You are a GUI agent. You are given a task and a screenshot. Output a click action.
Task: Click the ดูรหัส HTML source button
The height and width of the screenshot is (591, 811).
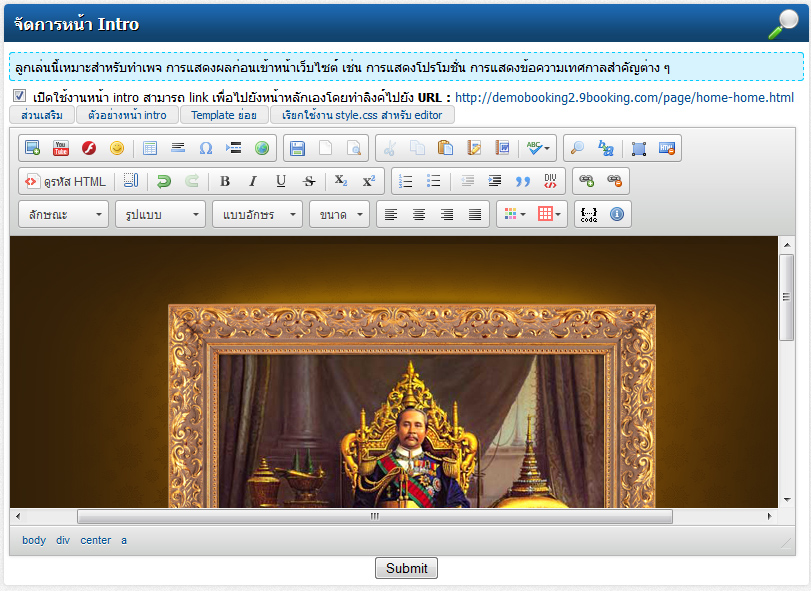[x=66, y=181]
